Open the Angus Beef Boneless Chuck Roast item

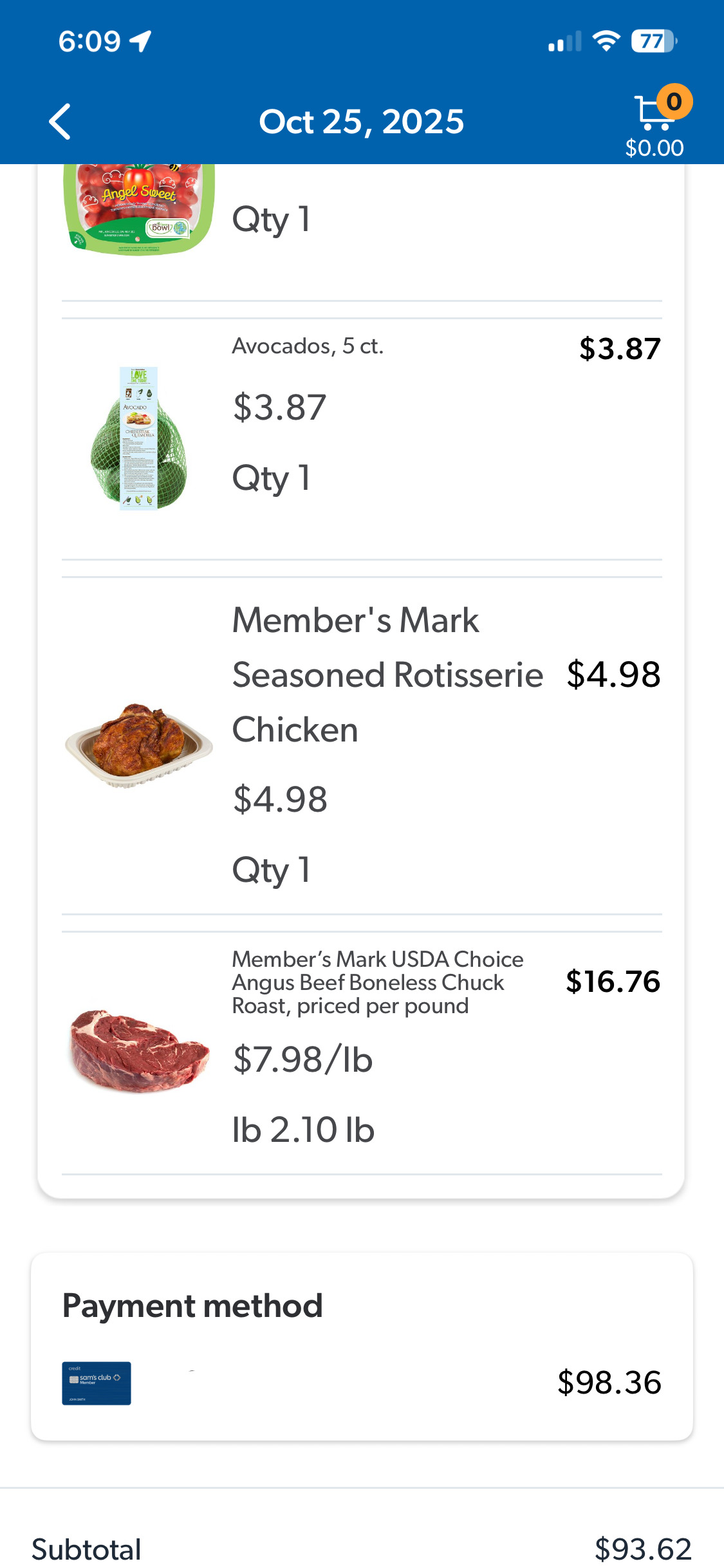[377, 982]
